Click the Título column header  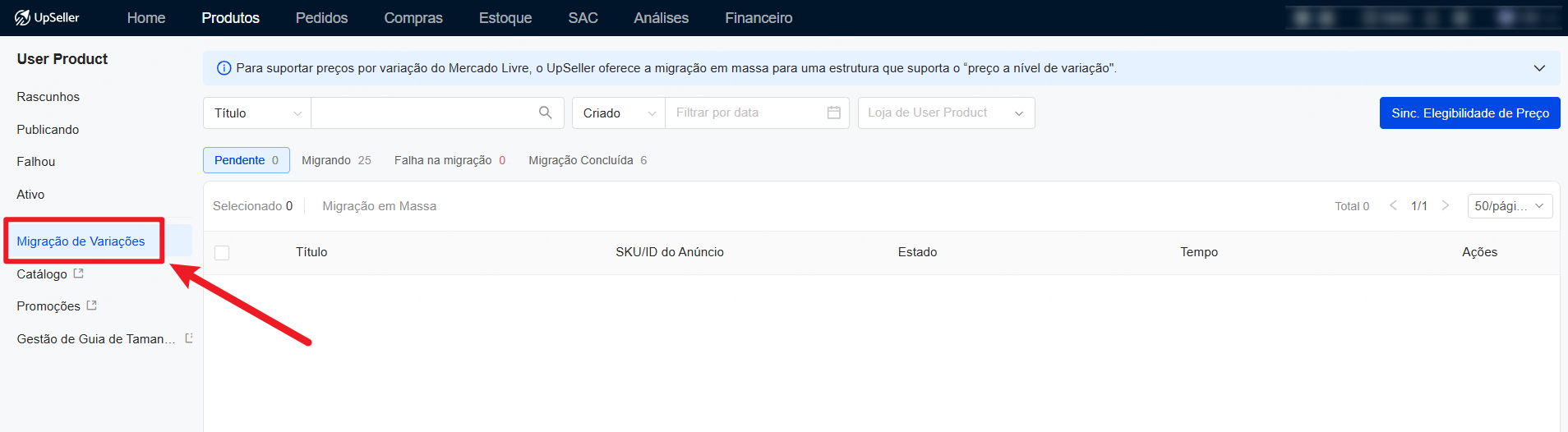point(311,252)
